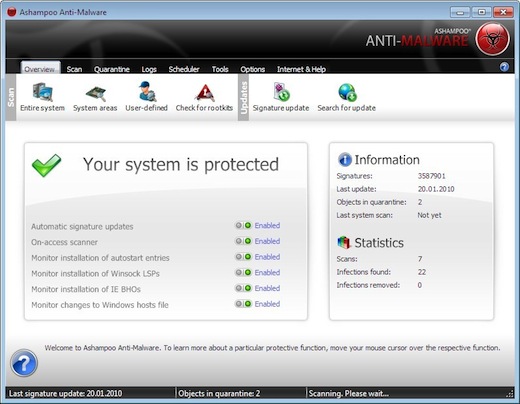Screen dimensions: 520x404
Task: Click Enabled link for IE BHOs
Action: (267, 288)
